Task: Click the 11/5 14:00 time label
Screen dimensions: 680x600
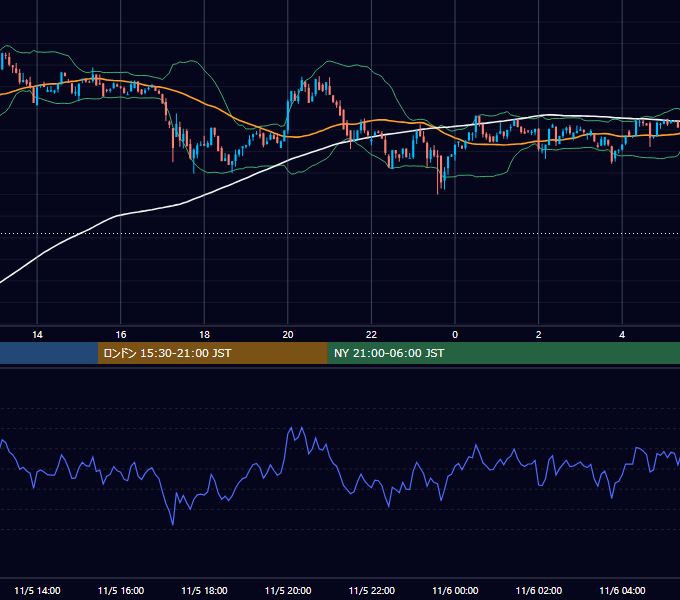Action: (37, 590)
